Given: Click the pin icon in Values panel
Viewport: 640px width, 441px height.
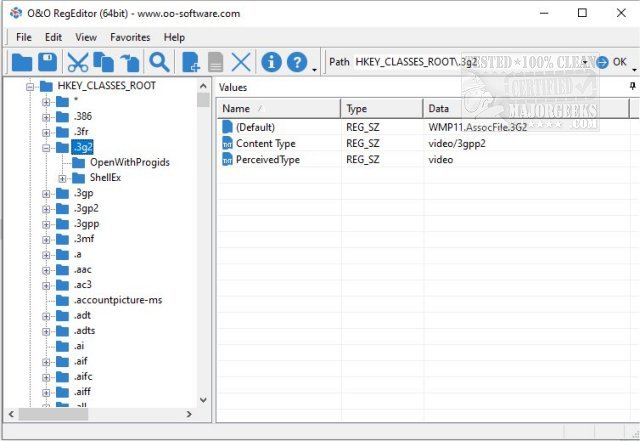Looking at the screenshot, I should point(632,86).
